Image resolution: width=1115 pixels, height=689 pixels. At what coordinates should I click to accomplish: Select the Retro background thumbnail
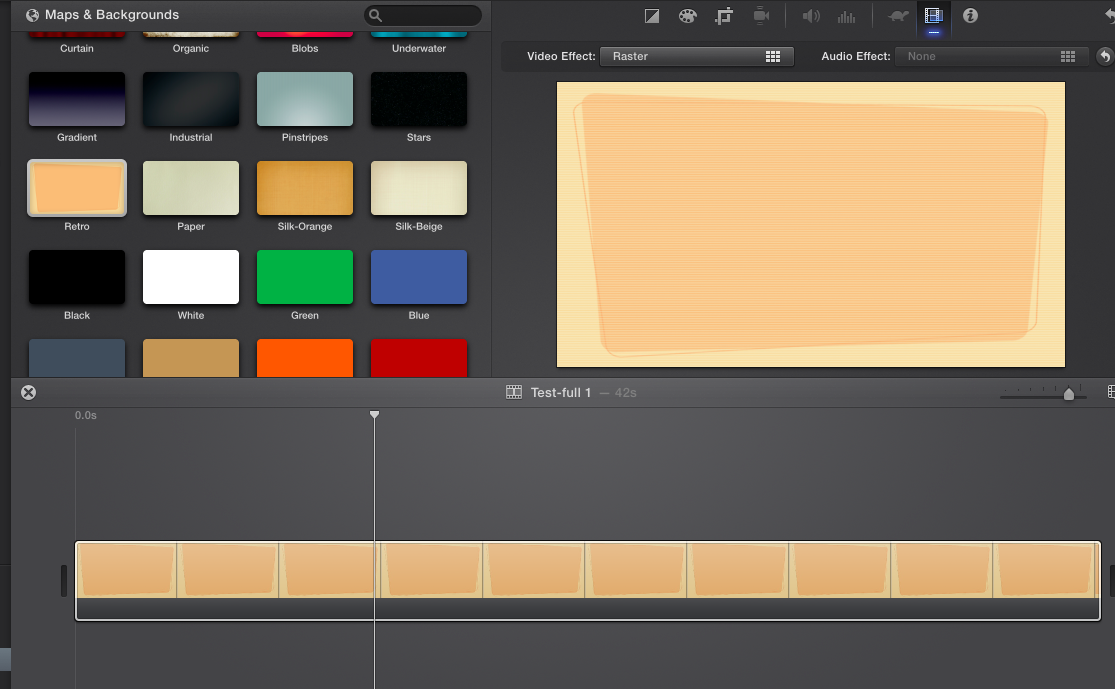point(77,188)
